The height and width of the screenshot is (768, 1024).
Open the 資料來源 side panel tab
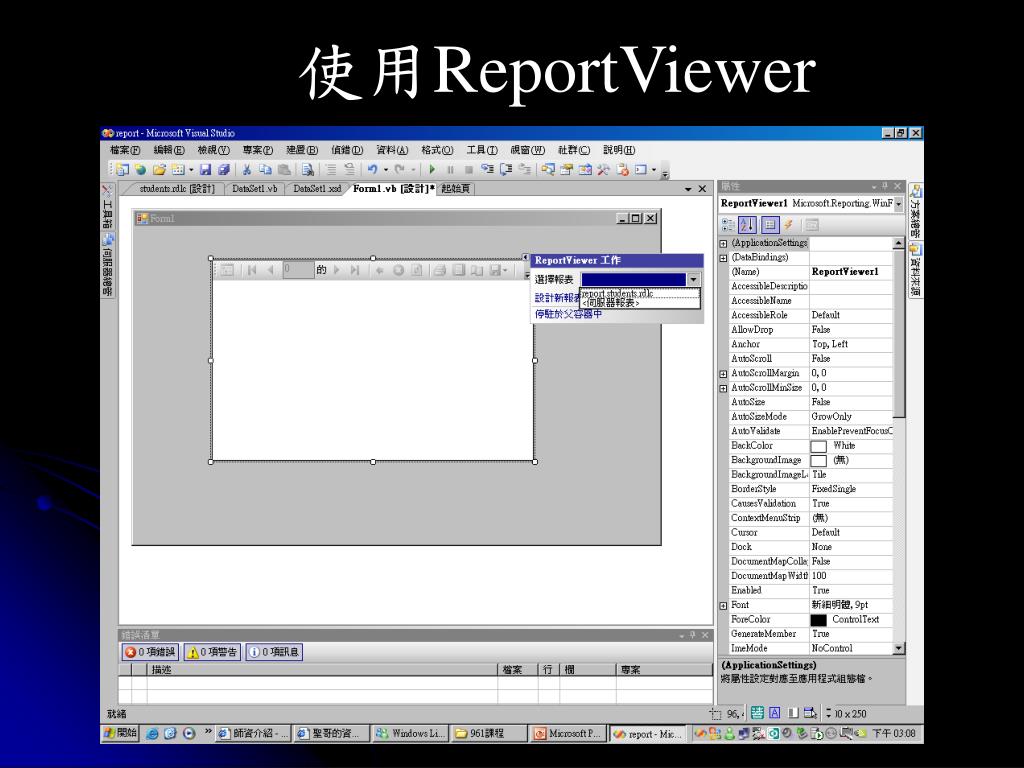click(916, 270)
